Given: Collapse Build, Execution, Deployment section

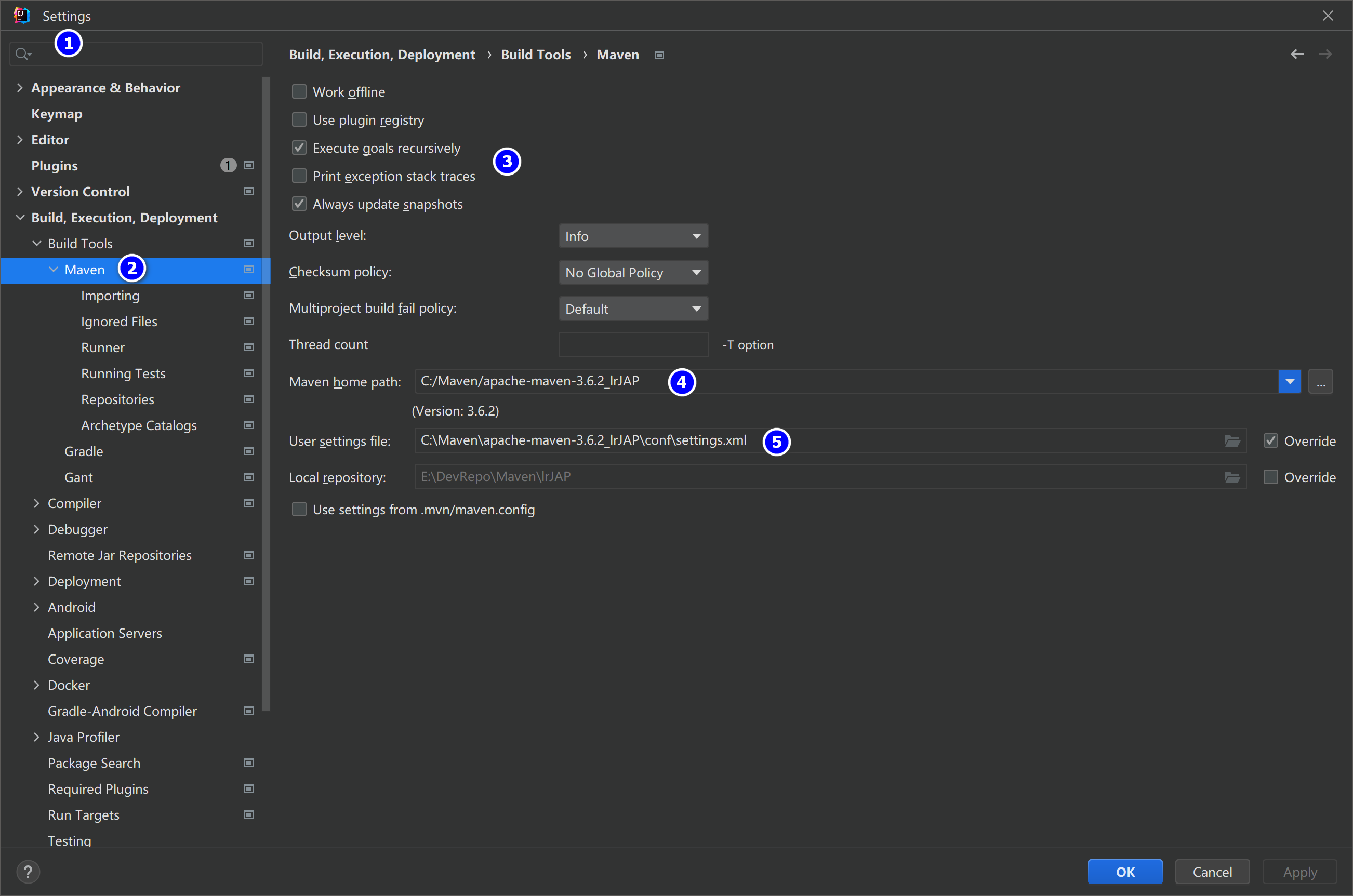Looking at the screenshot, I should point(20,218).
